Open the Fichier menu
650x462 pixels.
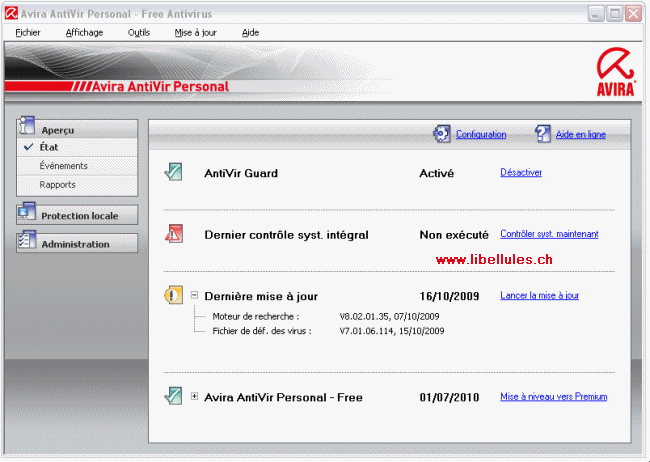coord(28,32)
